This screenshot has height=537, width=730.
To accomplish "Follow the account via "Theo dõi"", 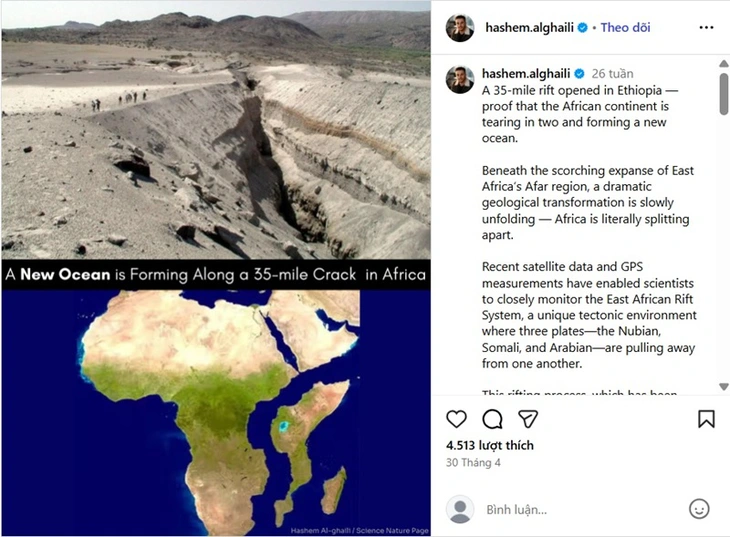I will (x=626, y=28).
